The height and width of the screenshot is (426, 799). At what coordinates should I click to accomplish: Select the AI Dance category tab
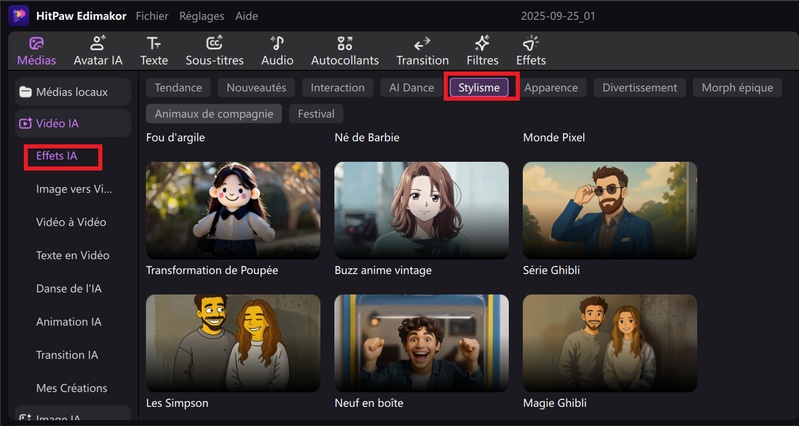click(x=411, y=88)
